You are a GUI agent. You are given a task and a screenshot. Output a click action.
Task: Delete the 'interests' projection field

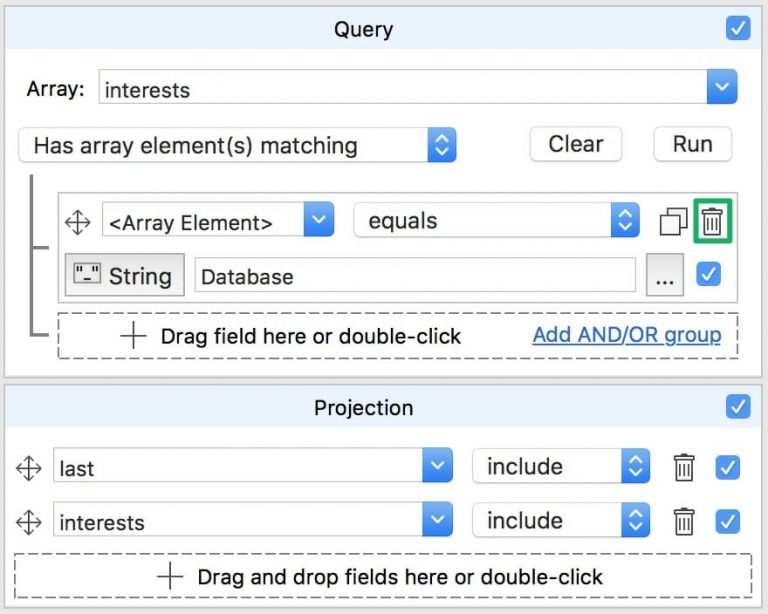click(x=684, y=521)
